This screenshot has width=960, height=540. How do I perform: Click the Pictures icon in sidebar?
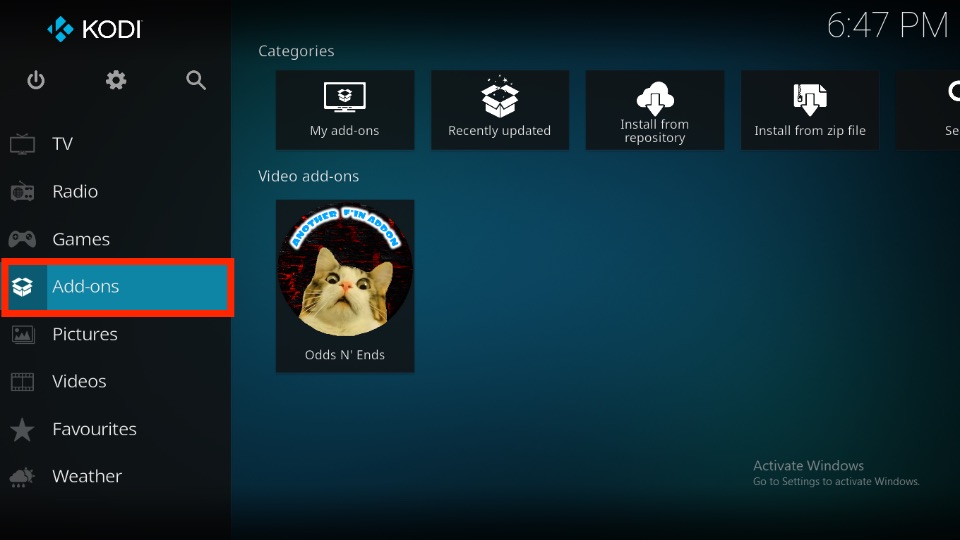(23, 334)
